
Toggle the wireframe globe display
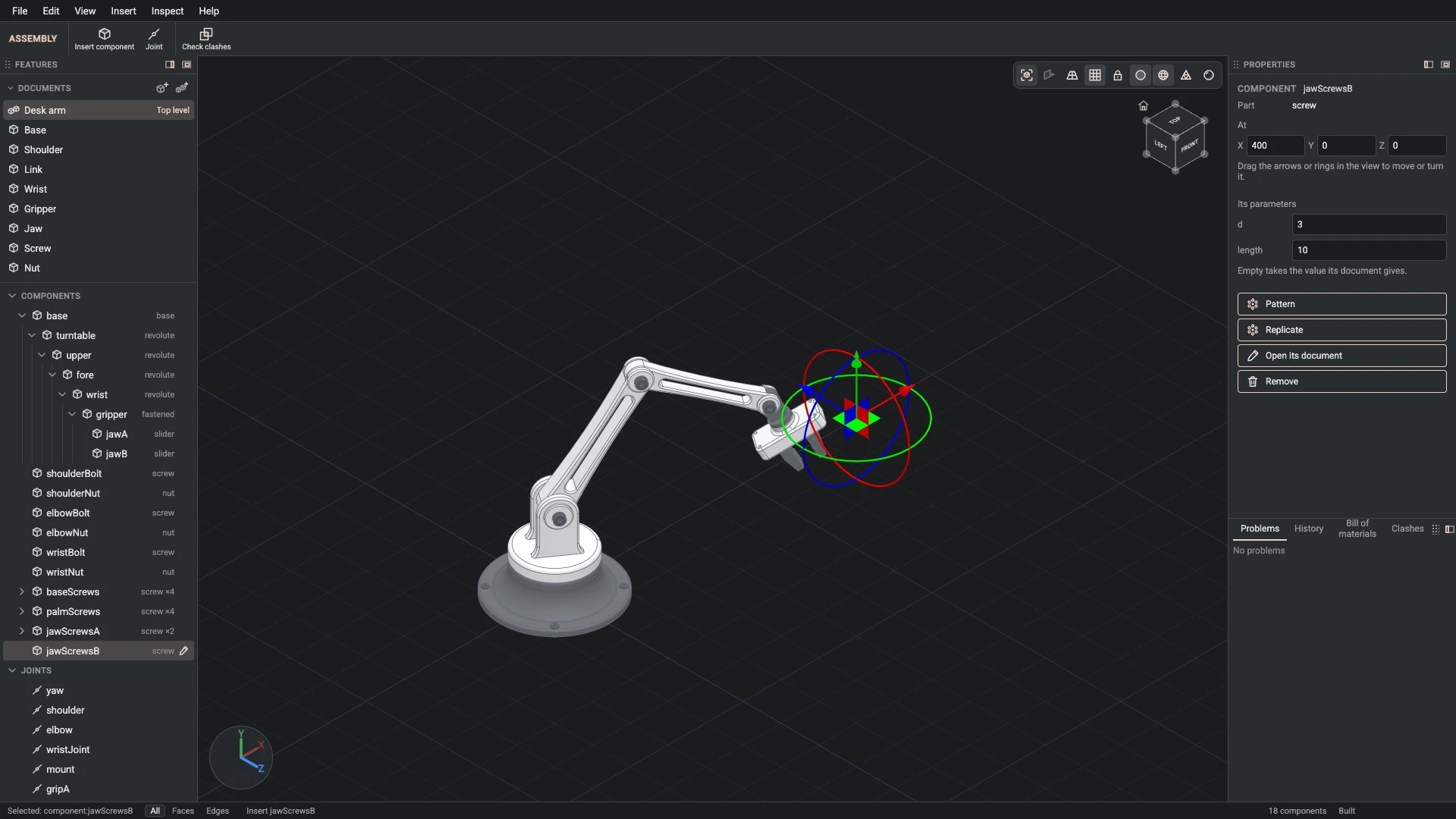tap(1163, 75)
